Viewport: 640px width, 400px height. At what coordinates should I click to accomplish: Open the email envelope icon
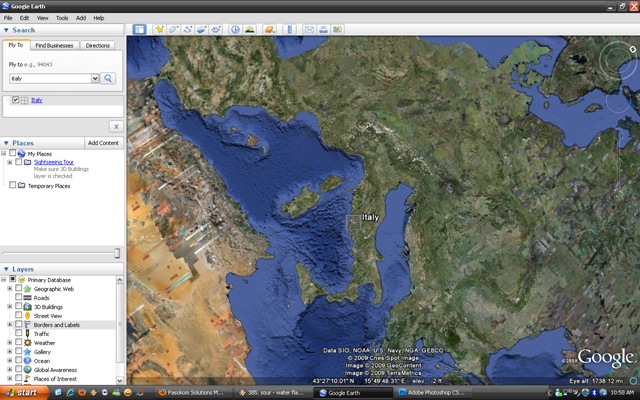click(309, 29)
